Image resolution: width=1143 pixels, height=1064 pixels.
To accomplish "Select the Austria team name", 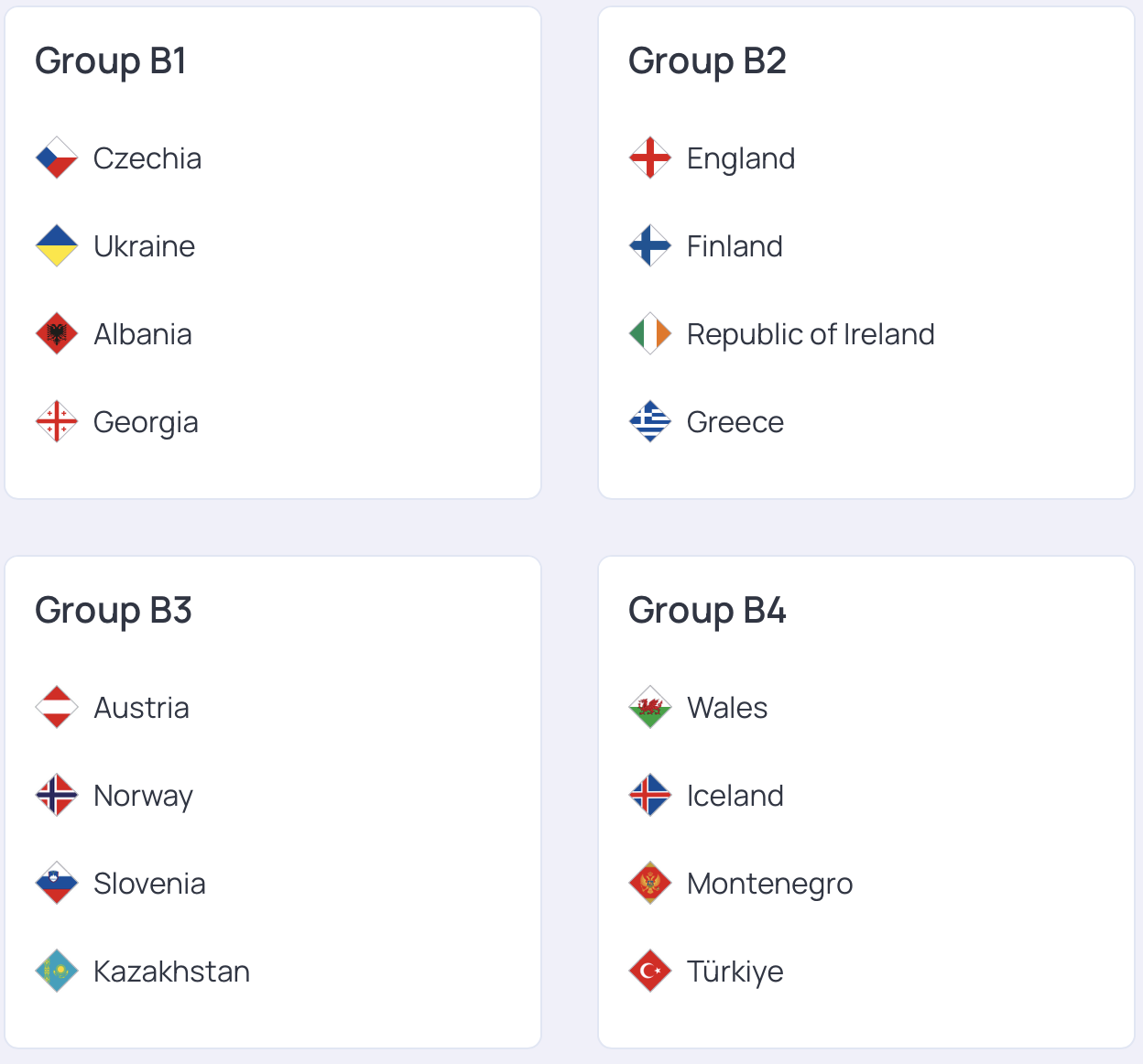I will tap(141, 708).
